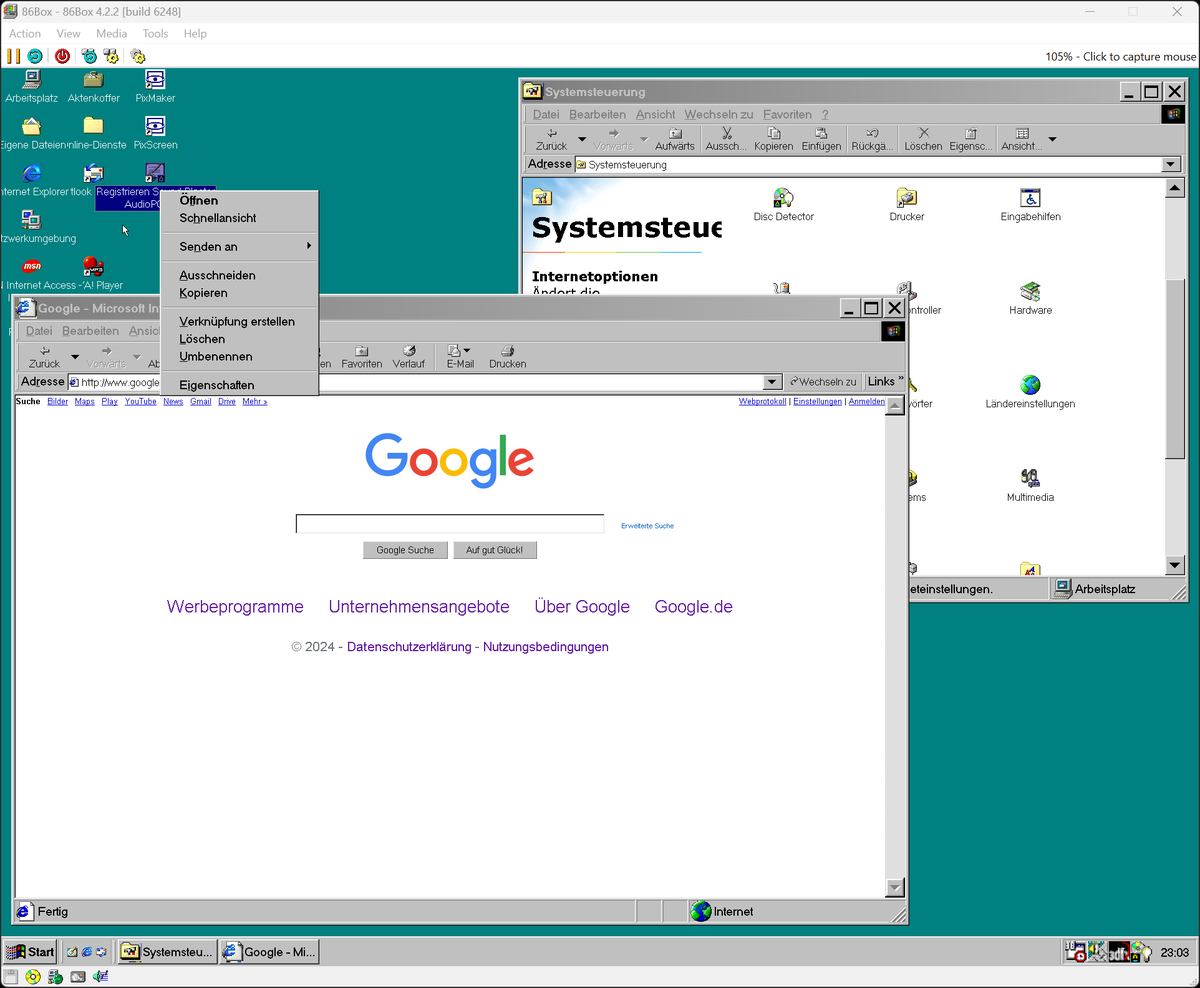Select the Internet Explorer desktop icon

pyautogui.click(x=31, y=181)
